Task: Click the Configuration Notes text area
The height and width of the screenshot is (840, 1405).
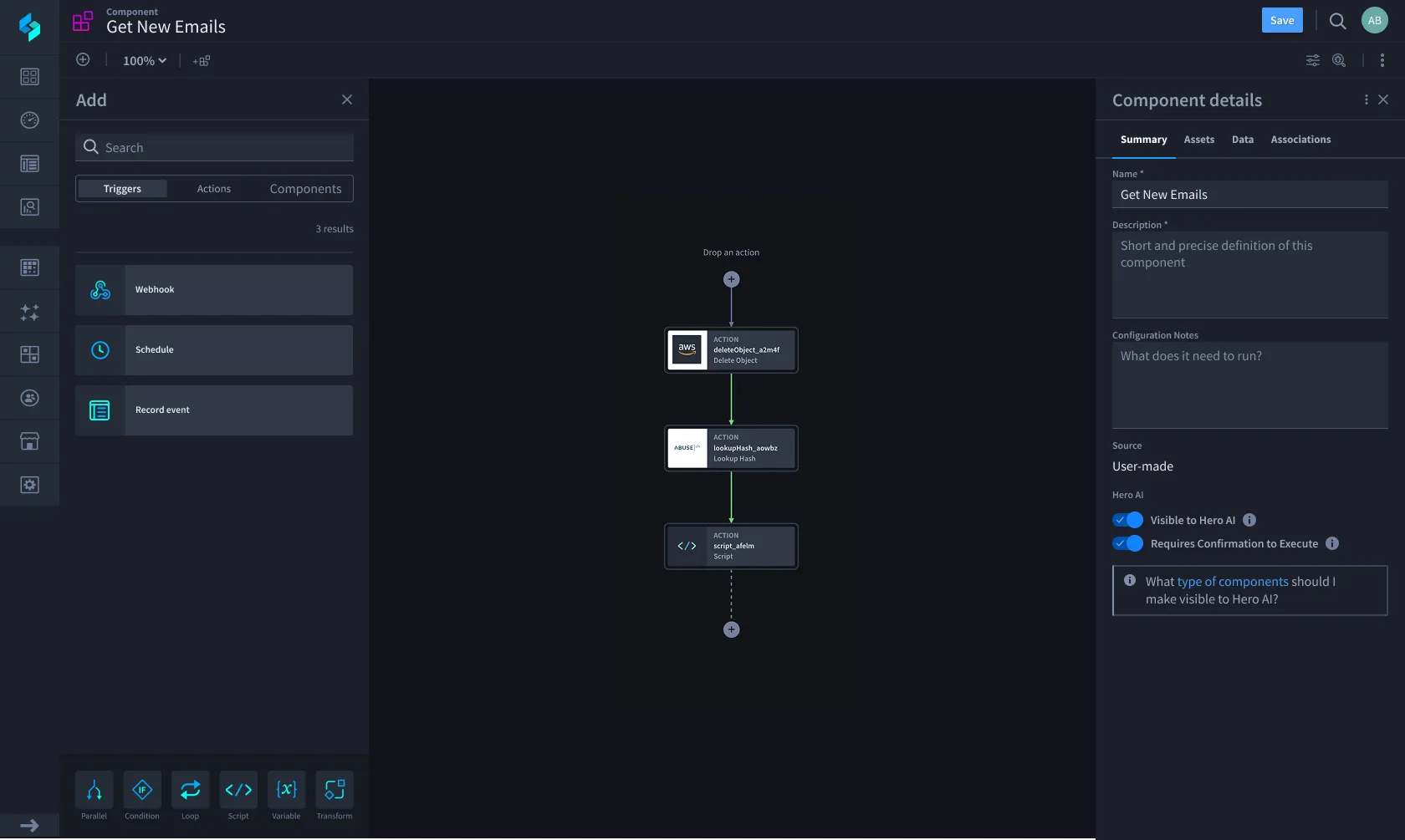Action: (x=1250, y=385)
